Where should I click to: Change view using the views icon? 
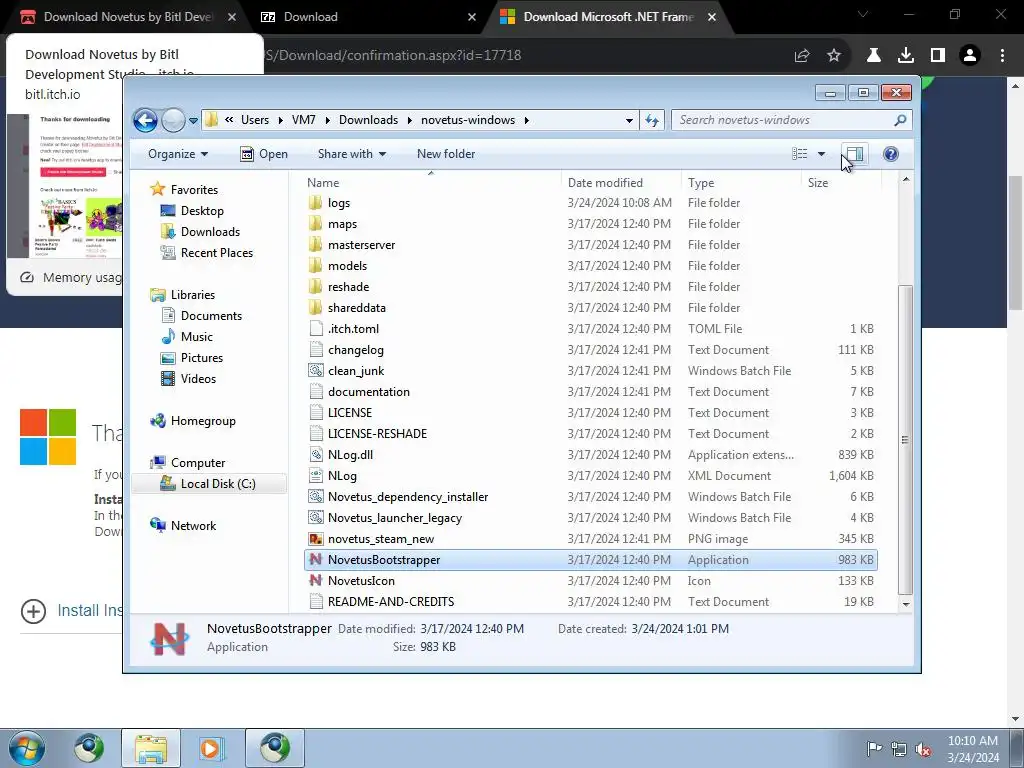tap(800, 153)
